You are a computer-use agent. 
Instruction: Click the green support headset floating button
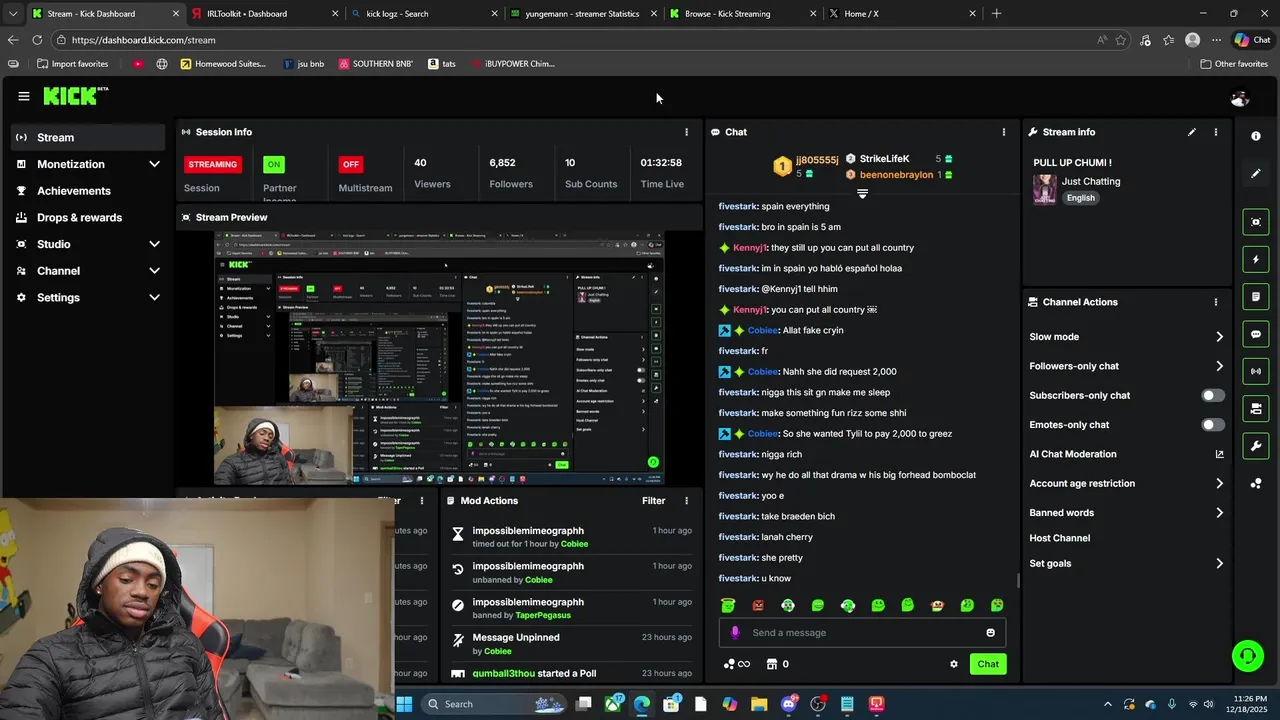pos(1247,656)
